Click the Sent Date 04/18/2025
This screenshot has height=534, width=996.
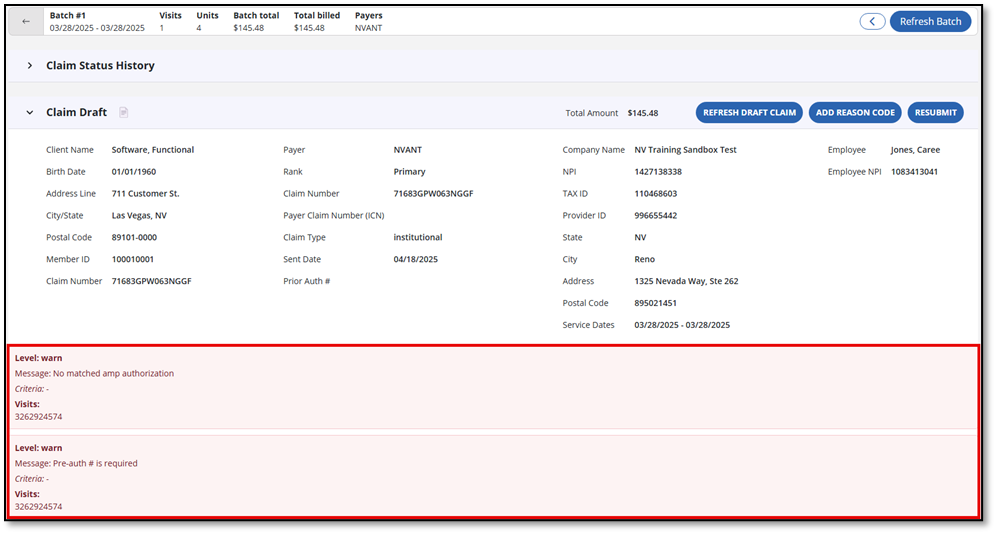(415, 260)
